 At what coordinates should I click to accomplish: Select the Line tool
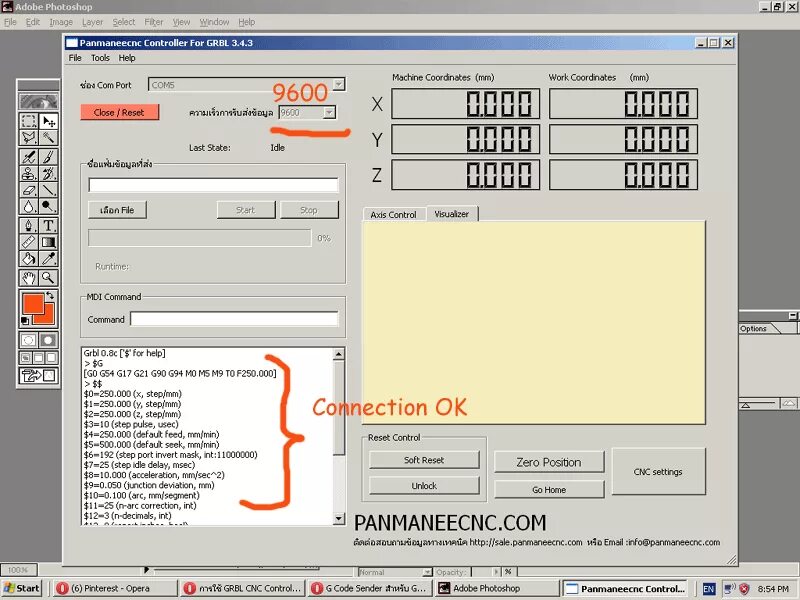point(48,190)
